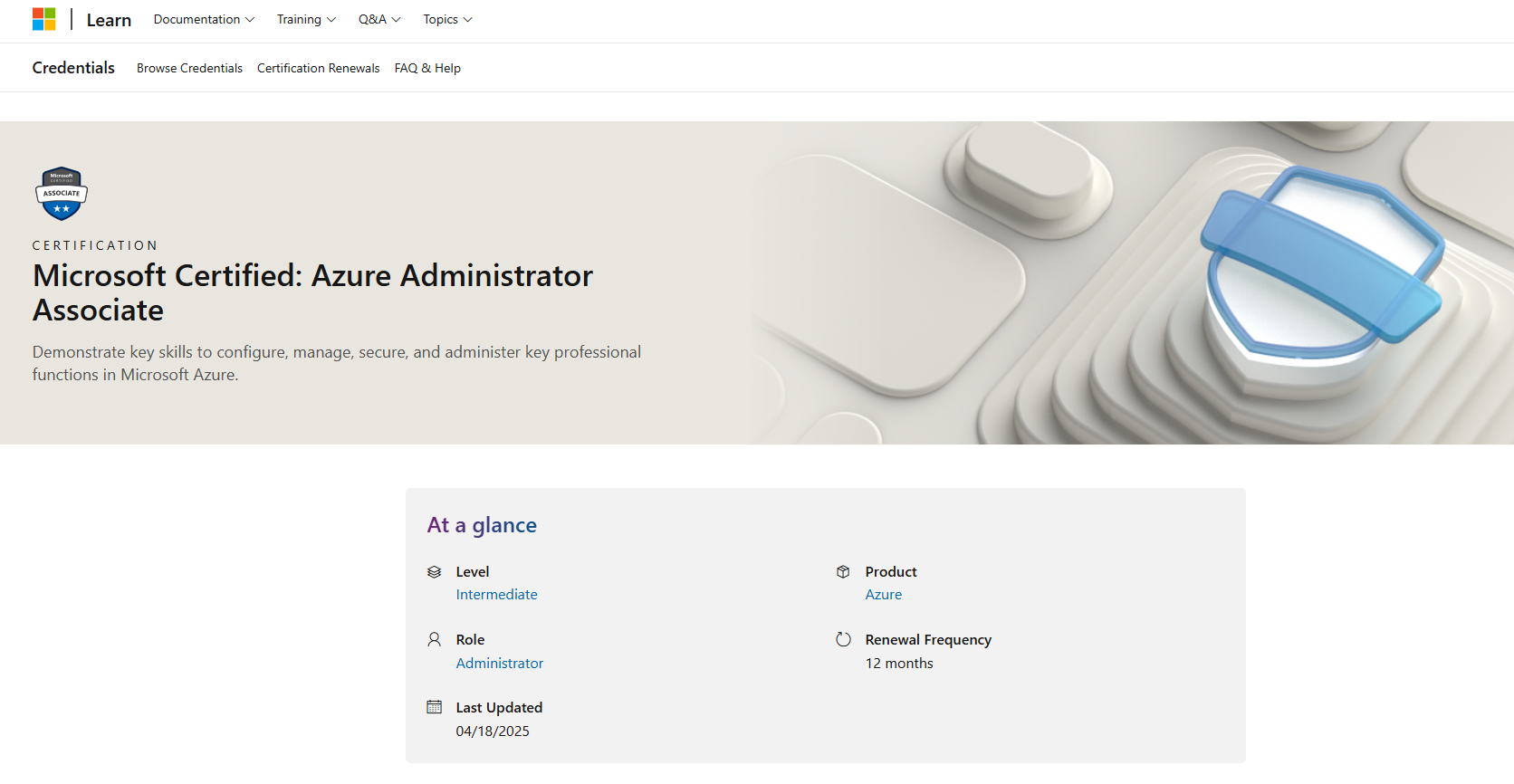
Task: Click the Last Updated calendar icon
Action: click(x=435, y=707)
